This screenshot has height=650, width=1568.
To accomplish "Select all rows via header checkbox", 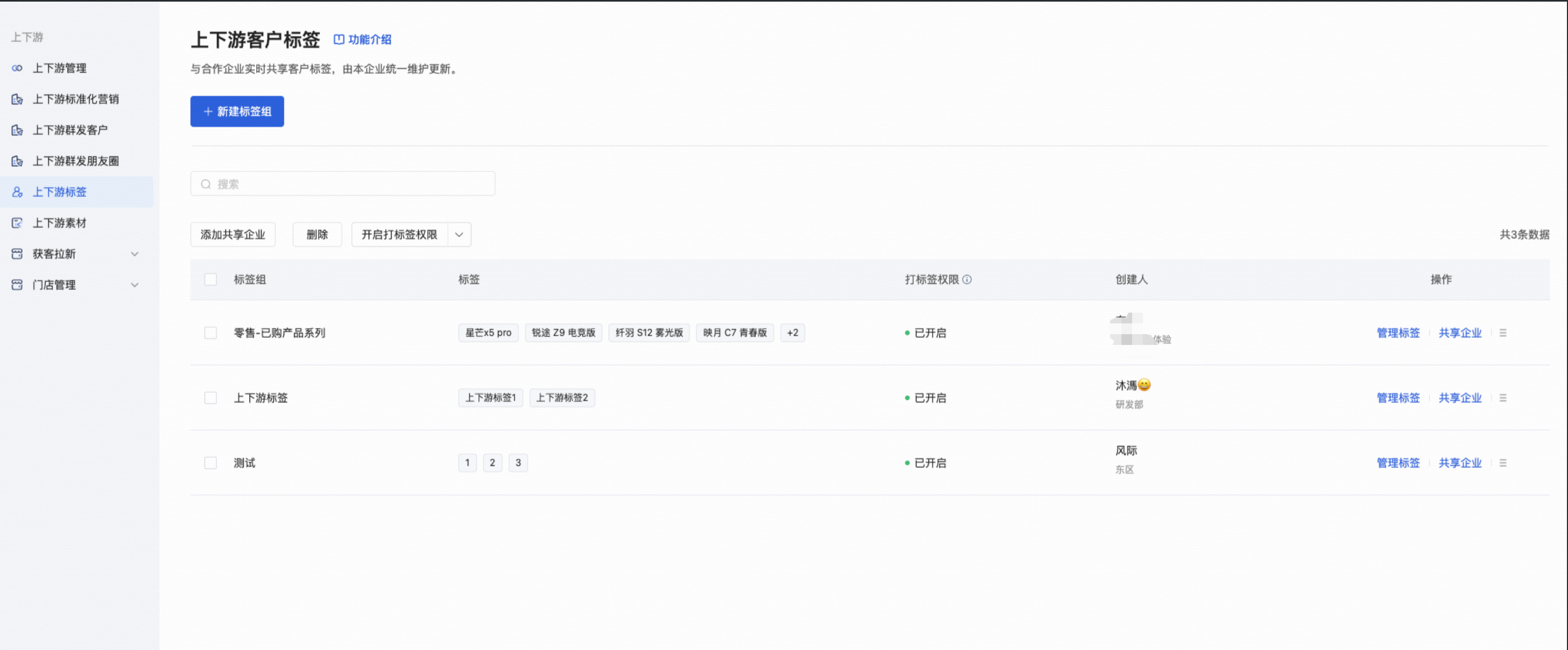I will (210, 280).
